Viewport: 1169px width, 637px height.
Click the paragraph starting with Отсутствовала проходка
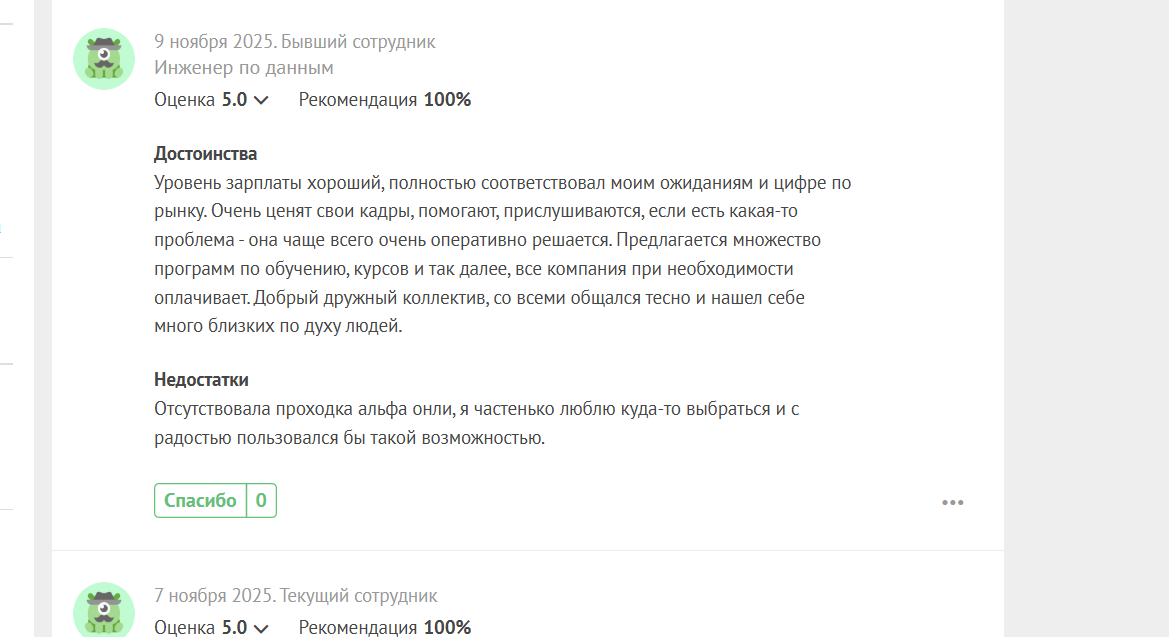click(476, 423)
